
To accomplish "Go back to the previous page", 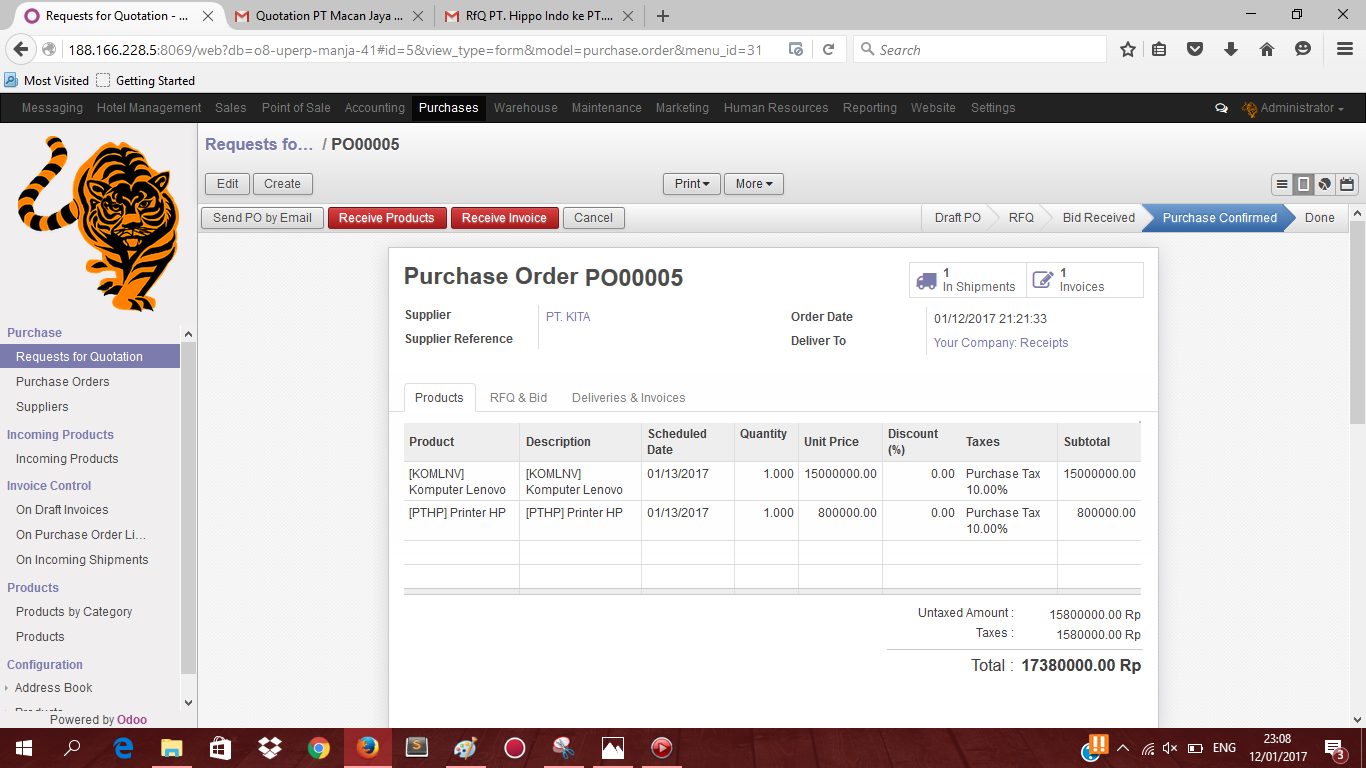I will [21, 49].
